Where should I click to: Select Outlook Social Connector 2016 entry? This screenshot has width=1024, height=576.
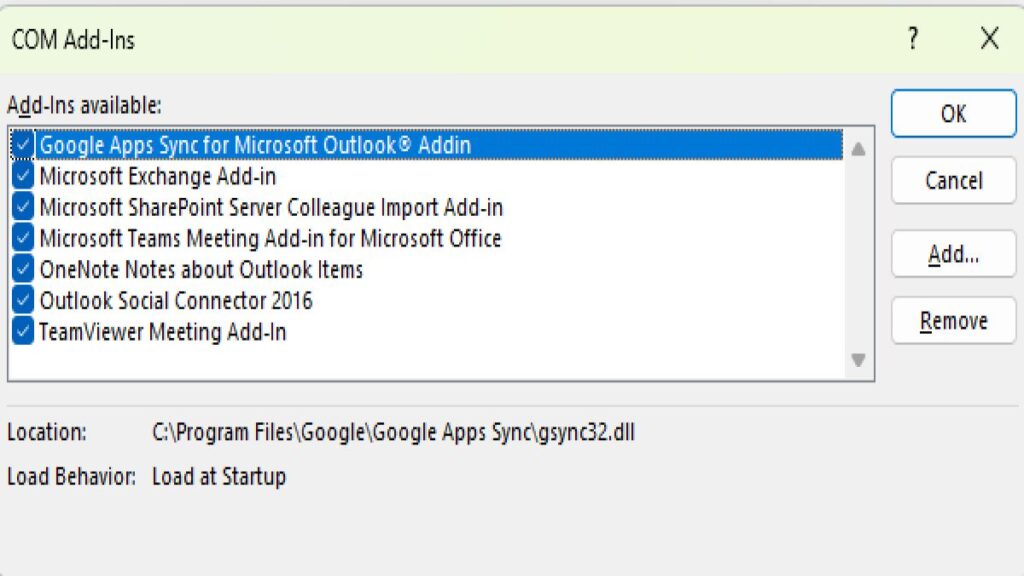tap(175, 301)
